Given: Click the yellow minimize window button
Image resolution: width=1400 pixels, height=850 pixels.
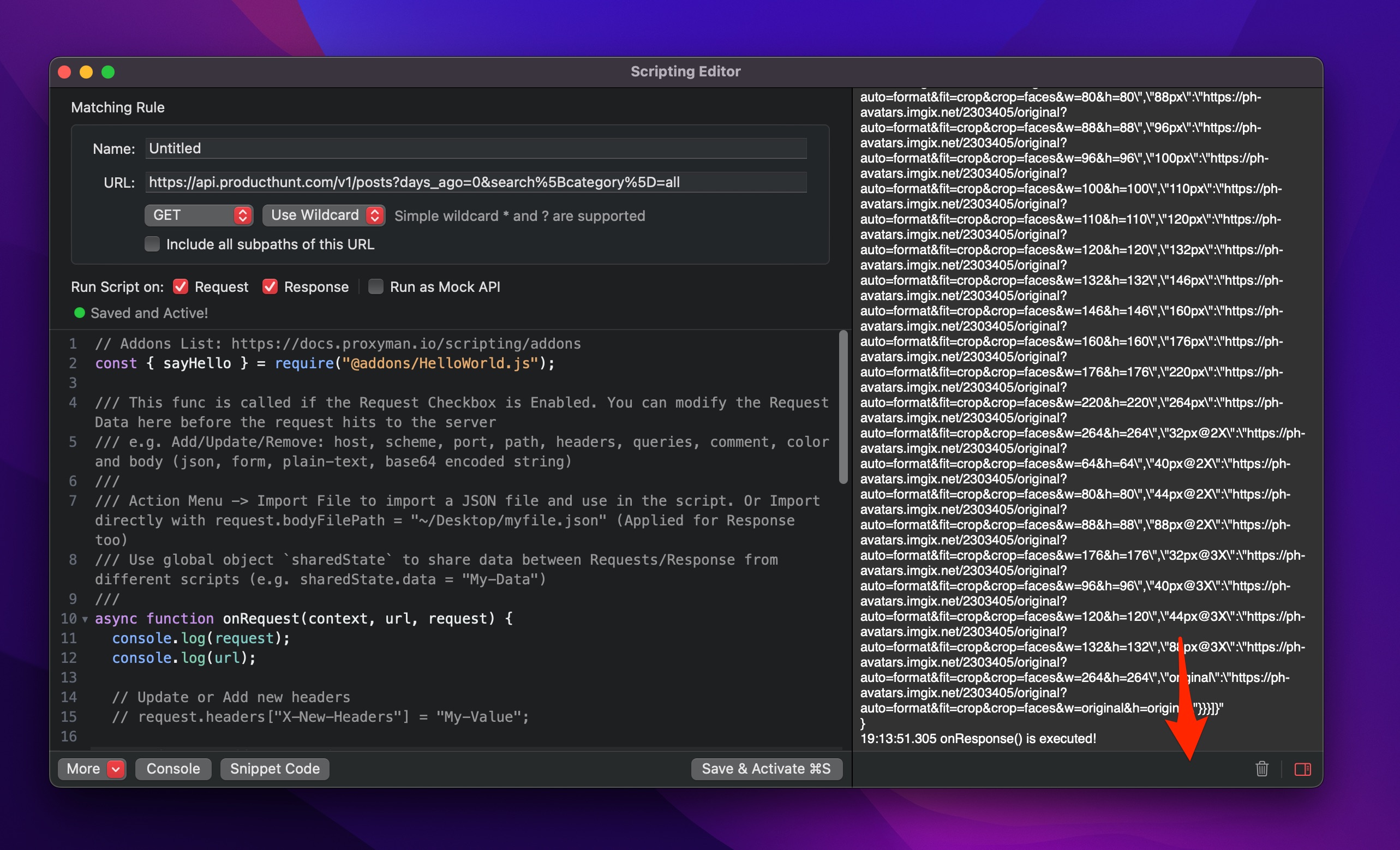Looking at the screenshot, I should [86, 72].
